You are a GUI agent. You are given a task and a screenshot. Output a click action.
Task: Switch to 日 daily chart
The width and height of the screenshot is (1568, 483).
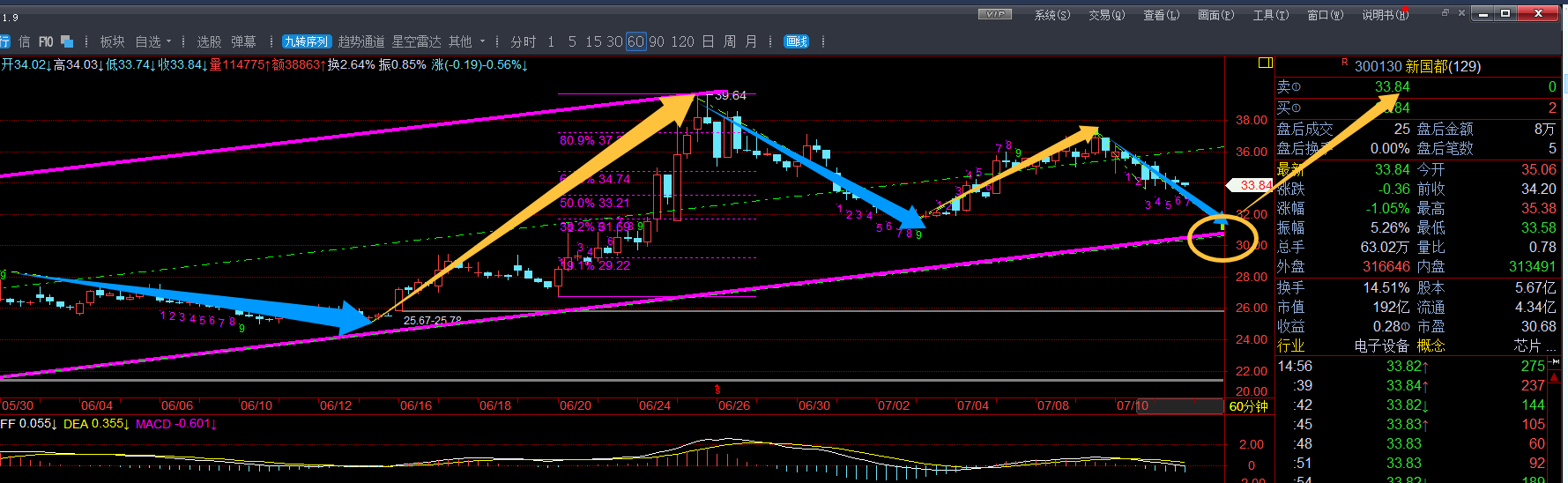click(708, 41)
